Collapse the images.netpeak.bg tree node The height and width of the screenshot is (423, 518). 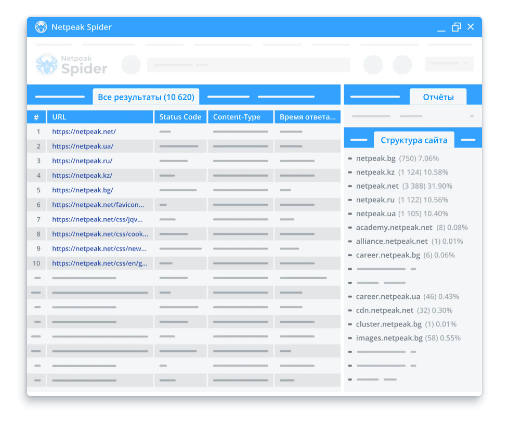(350, 338)
